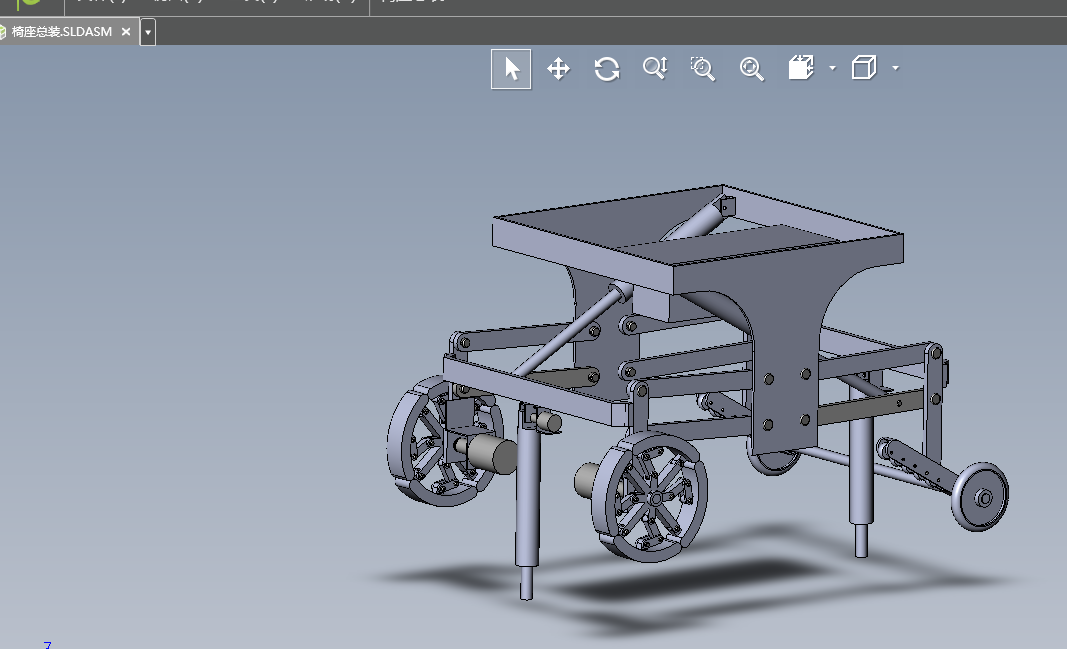Switch to the 椅座总装.SLDASM tab
This screenshot has width=1067, height=649.
pos(62,32)
